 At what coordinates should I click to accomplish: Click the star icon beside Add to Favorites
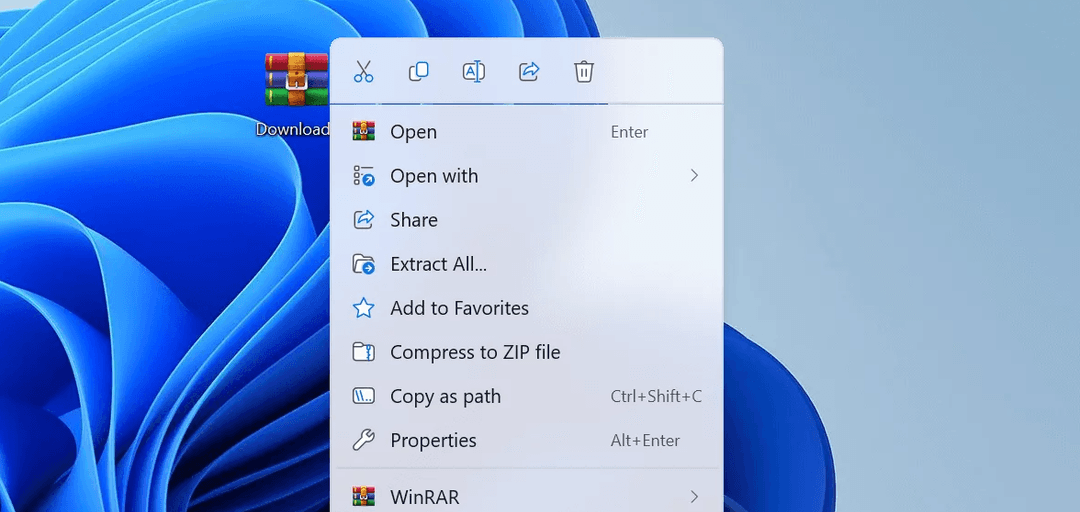364,308
